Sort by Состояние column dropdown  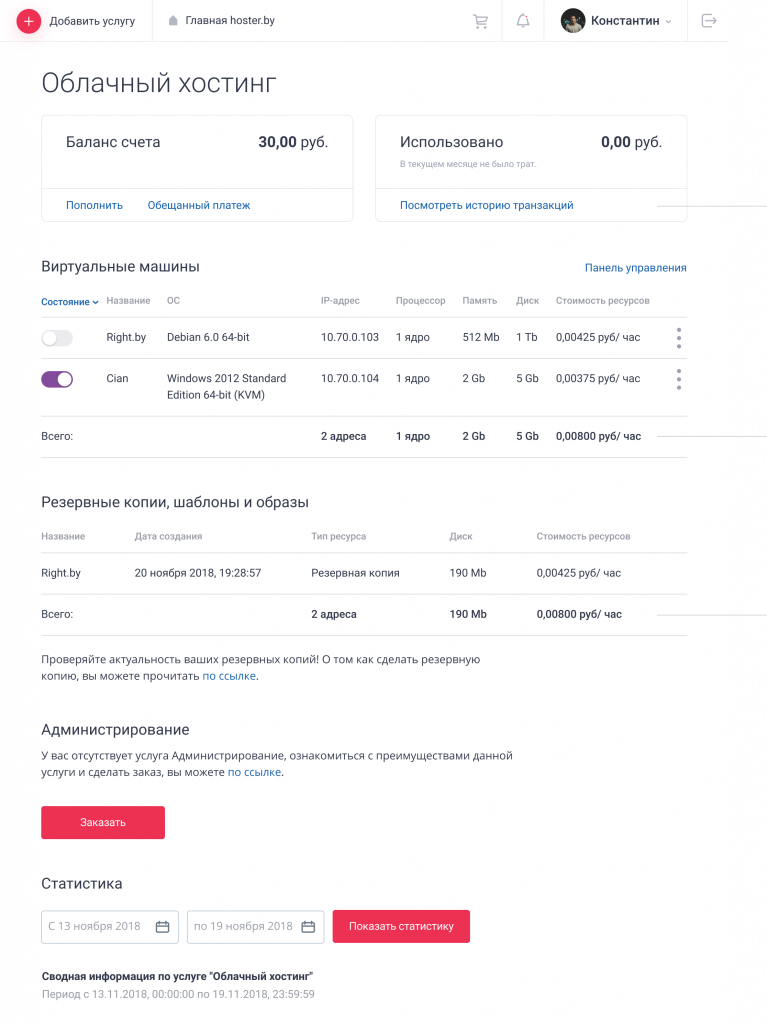pyautogui.click(x=70, y=302)
